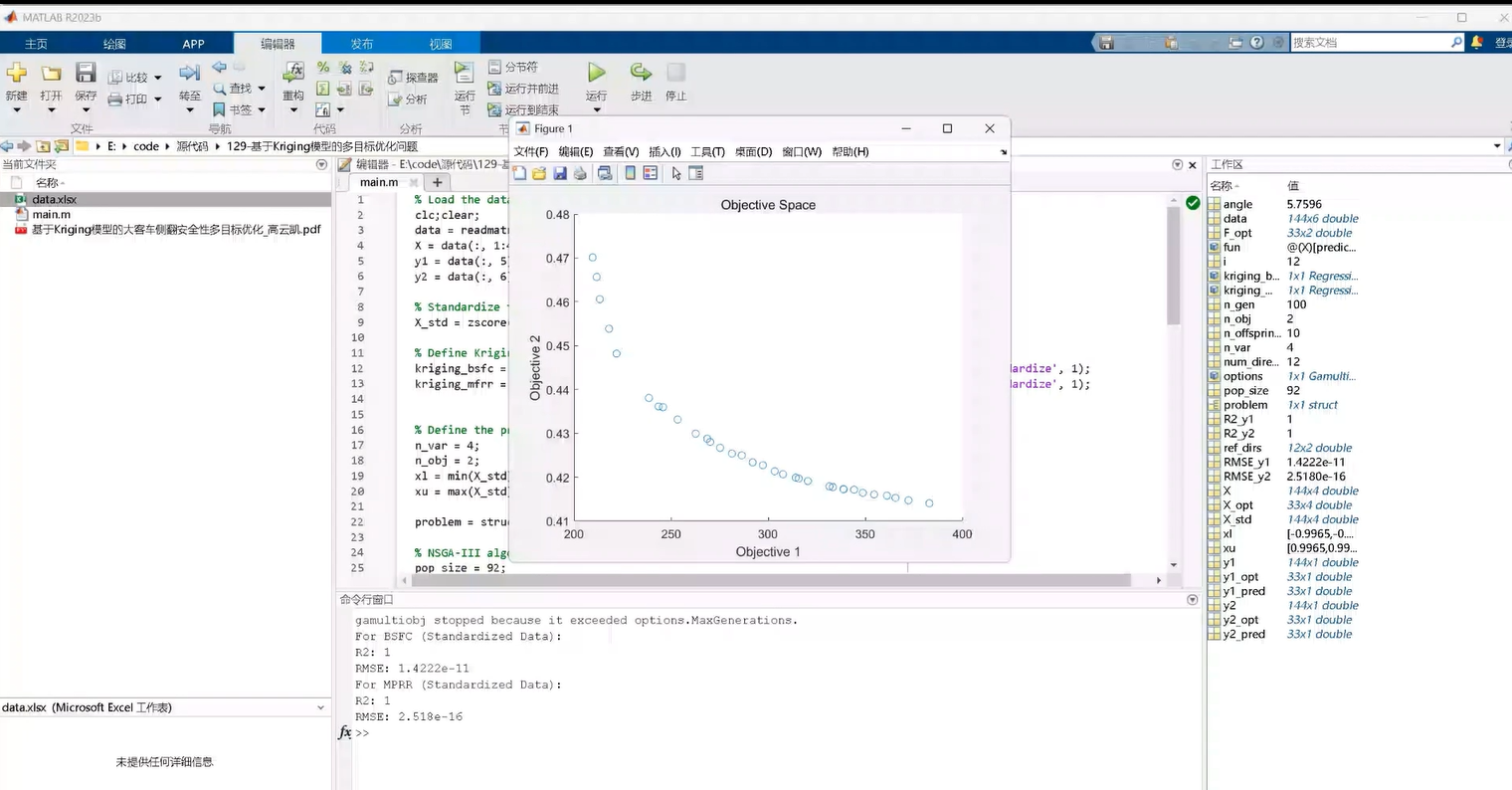Click the Profiler (探查器) button
Viewport: 1512px width, 790px height.
tap(413, 78)
